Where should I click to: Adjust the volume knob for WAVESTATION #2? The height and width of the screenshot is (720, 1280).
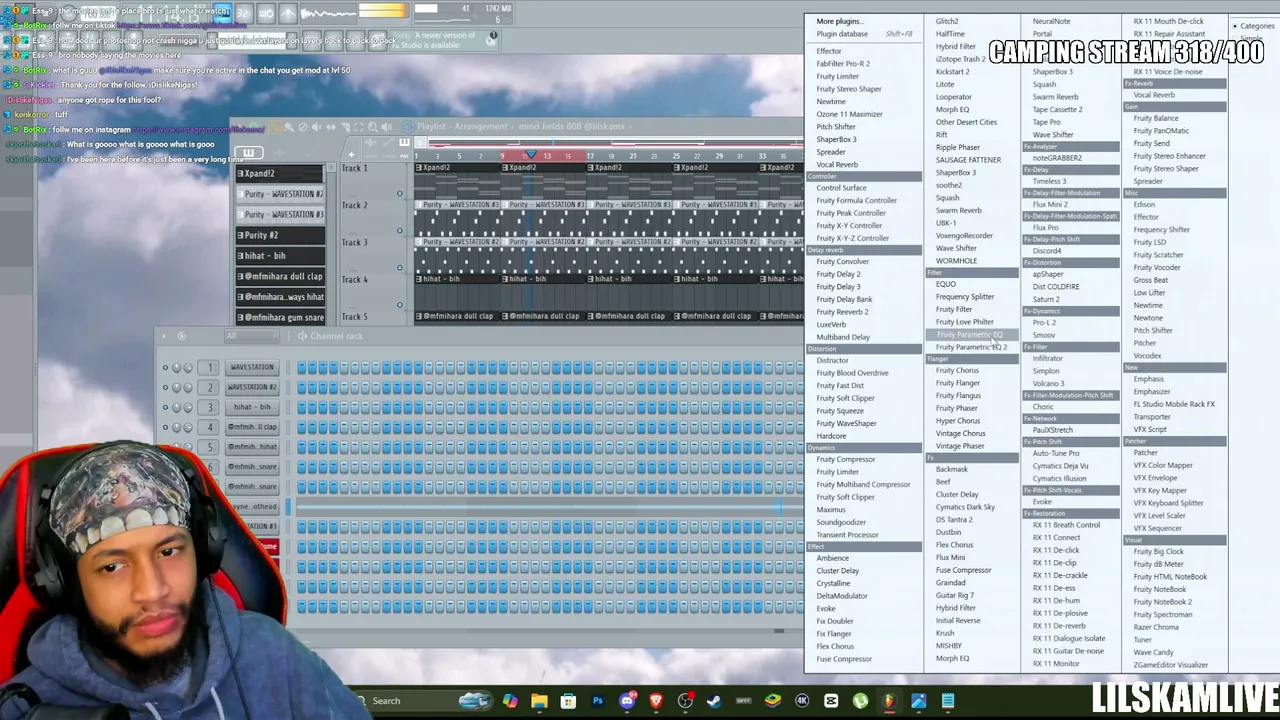(188, 387)
